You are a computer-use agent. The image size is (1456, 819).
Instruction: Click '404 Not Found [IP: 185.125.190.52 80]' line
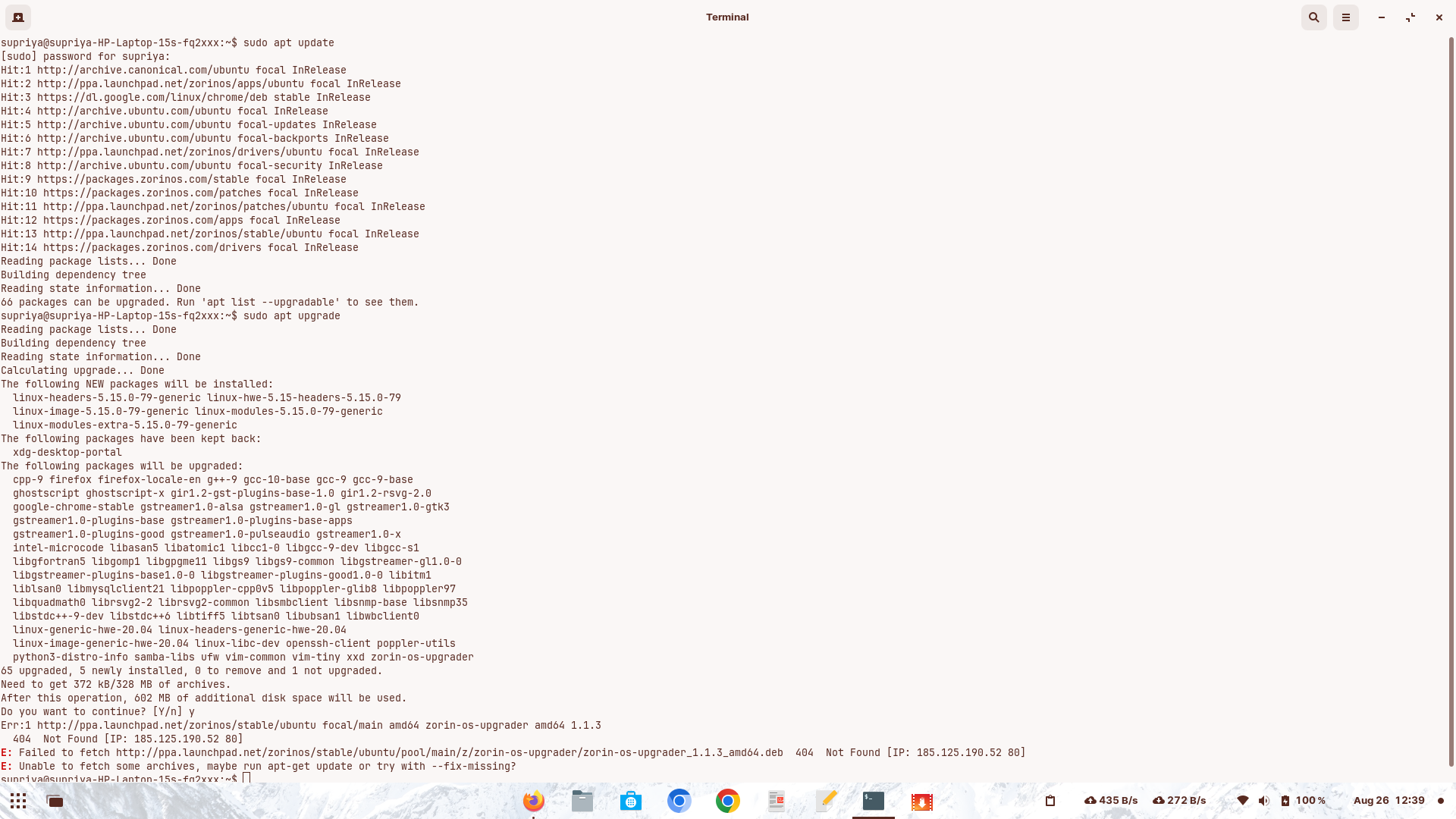click(128, 739)
